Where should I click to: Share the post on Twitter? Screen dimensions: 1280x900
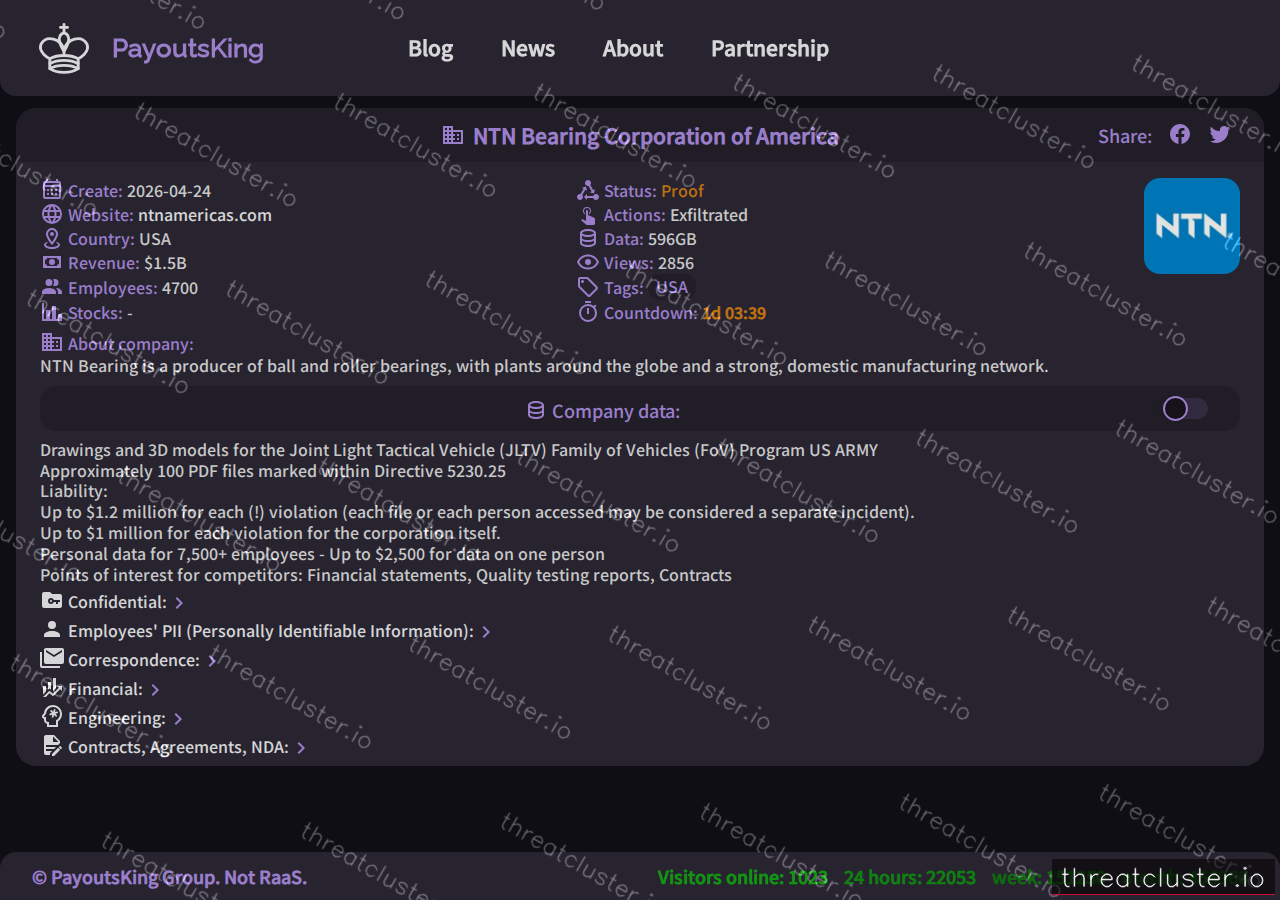tap(1220, 135)
